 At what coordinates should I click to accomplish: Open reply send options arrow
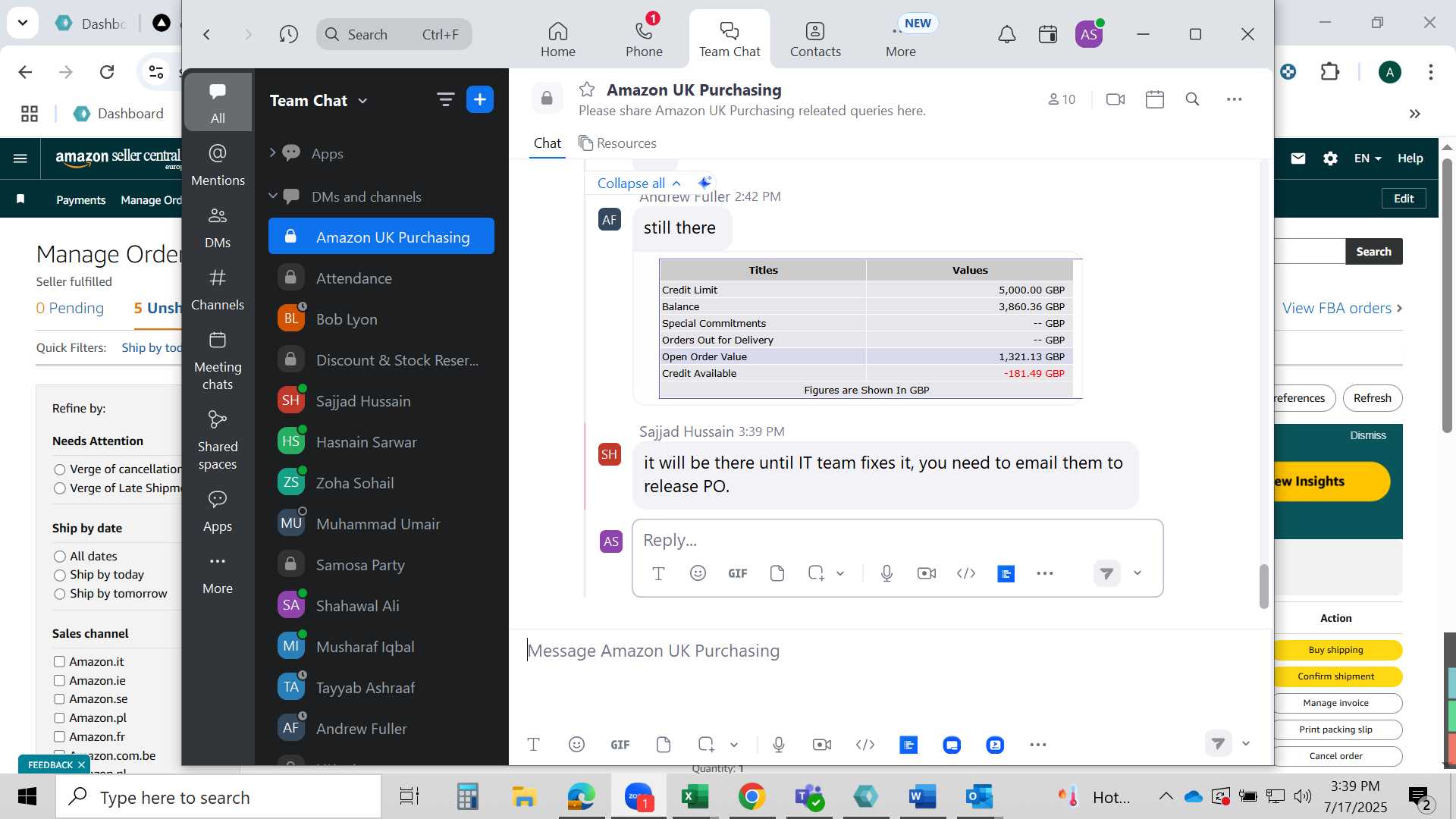[x=1137, y=573]
